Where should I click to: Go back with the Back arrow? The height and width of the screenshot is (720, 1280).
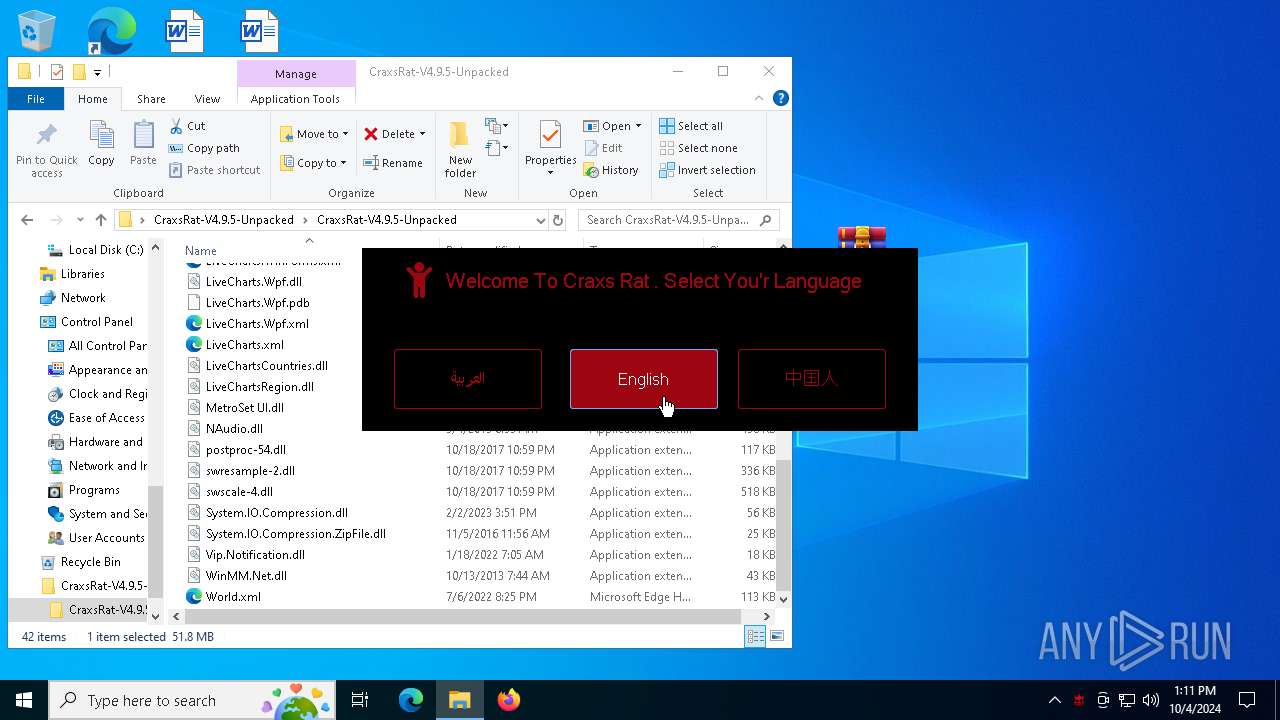tap(27, 220)
